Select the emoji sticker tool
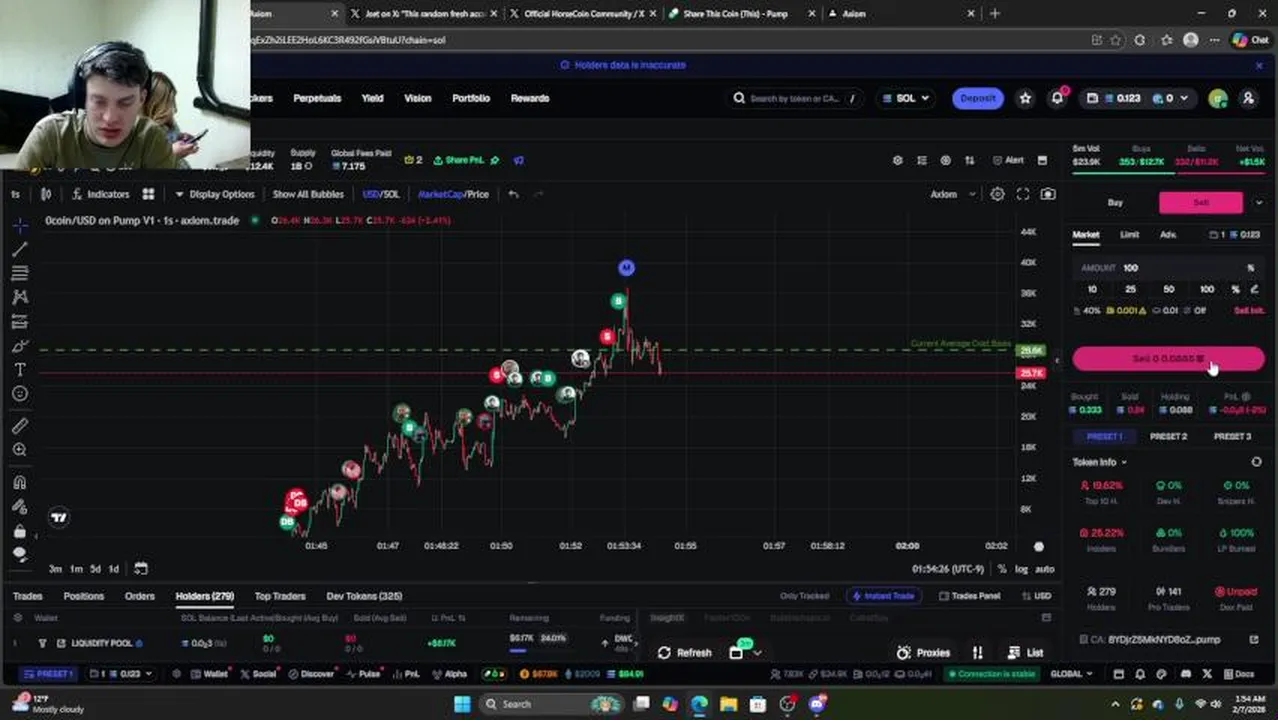This screenshot has width=1278, height=720. pyautogui.click(x=20, y=394)
